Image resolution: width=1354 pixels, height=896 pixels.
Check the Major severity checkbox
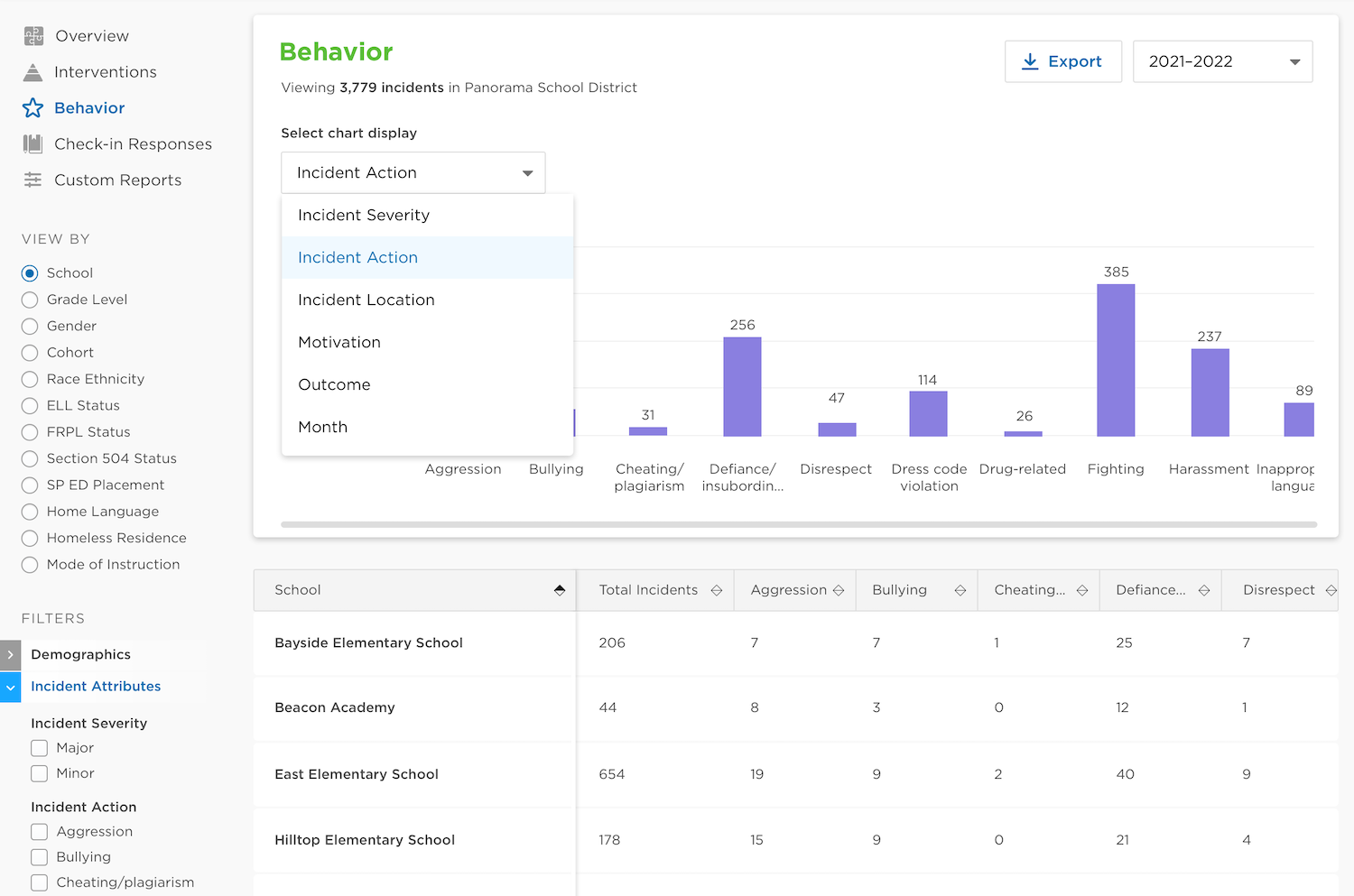point(40,748)
